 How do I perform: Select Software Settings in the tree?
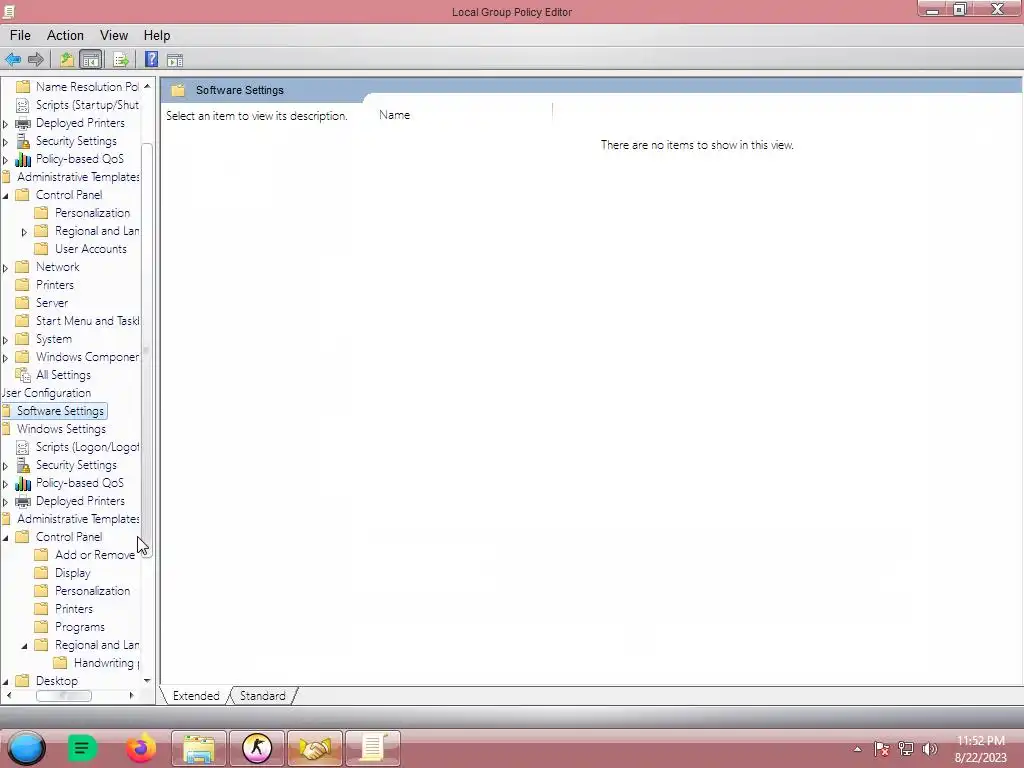[60, 411]
